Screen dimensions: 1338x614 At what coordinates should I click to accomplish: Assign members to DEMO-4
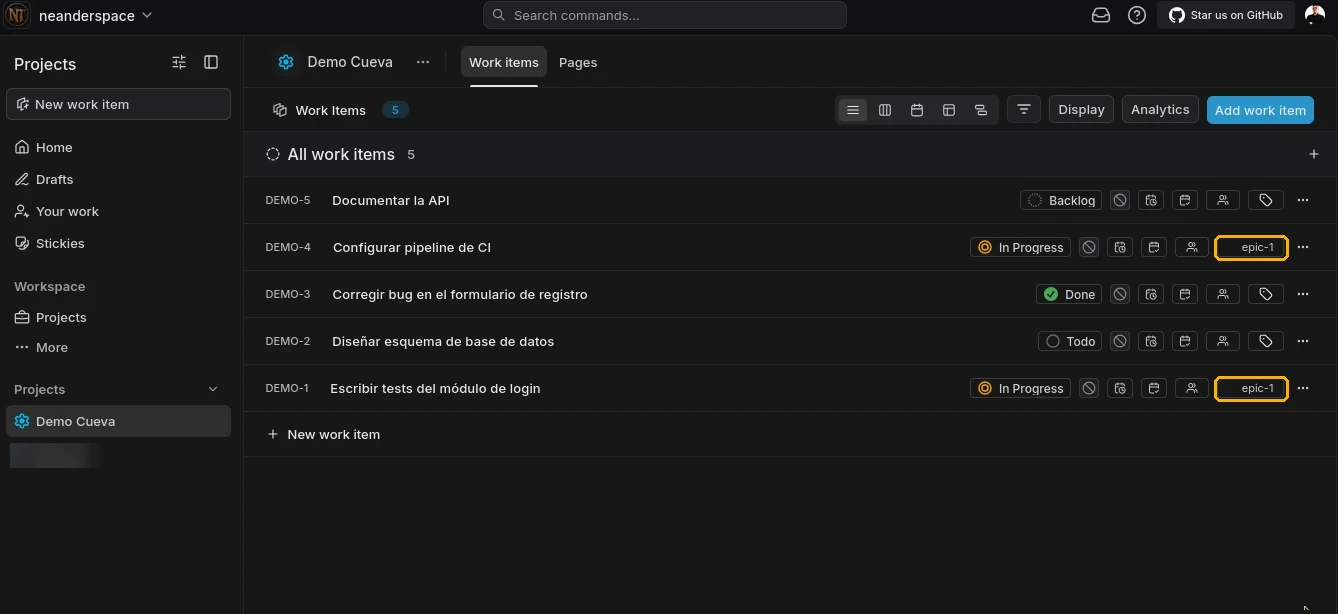(1192, 247)
